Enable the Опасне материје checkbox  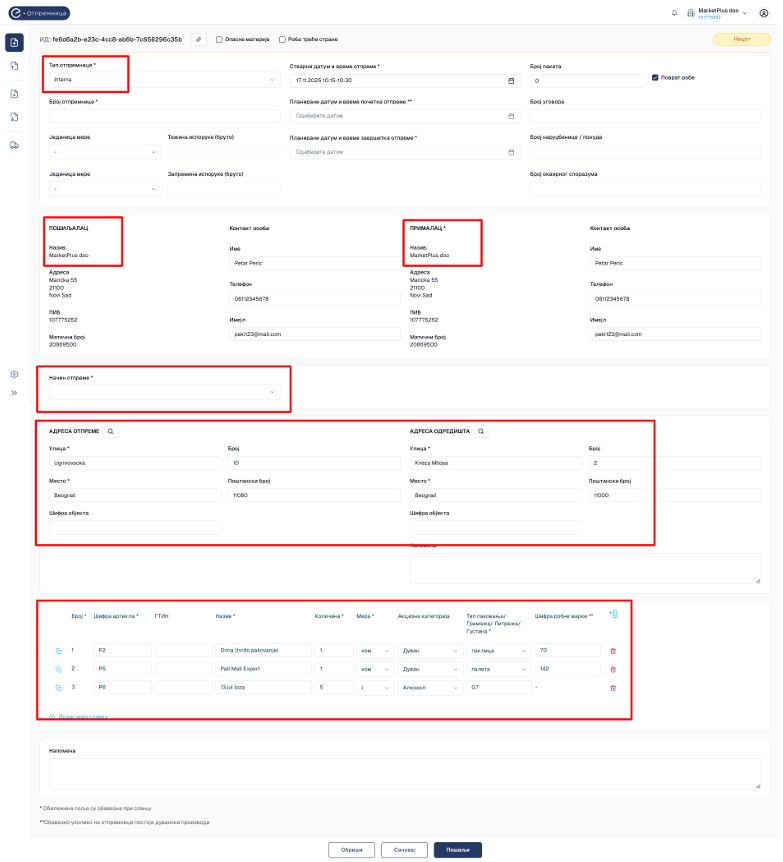(x=219, y=39)
